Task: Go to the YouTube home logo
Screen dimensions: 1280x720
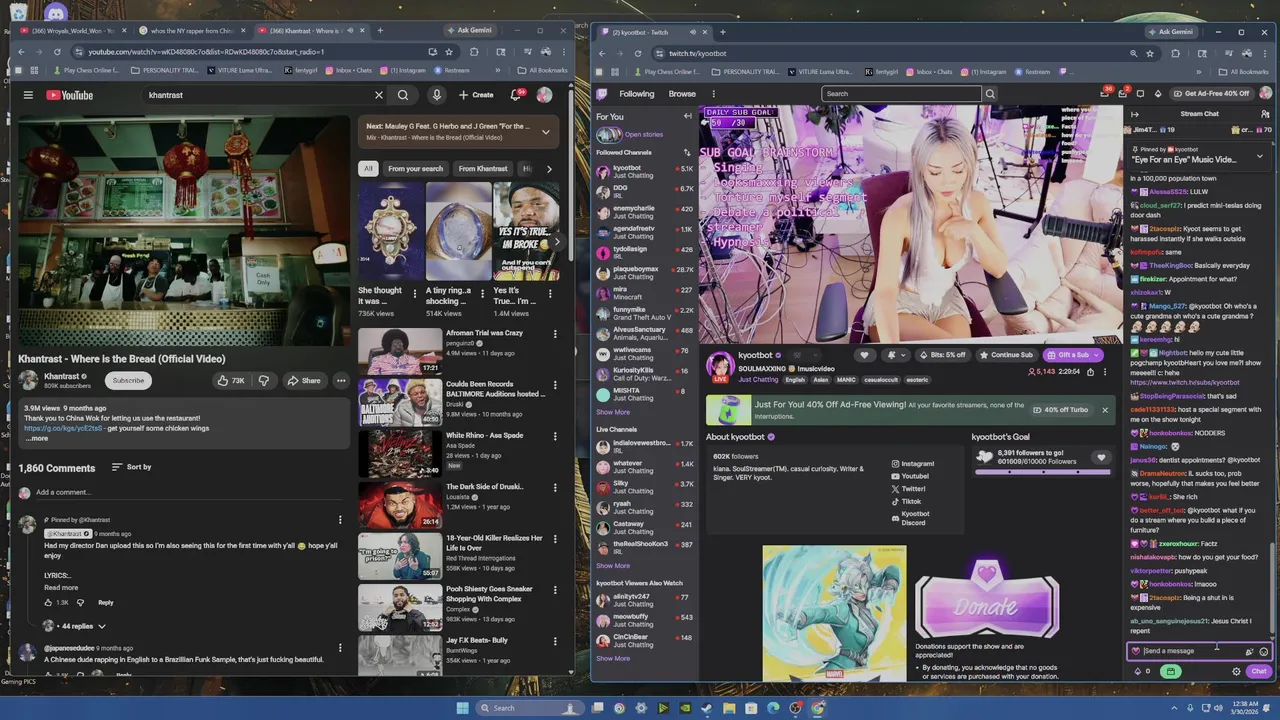Action: click(x=69, y=95)
